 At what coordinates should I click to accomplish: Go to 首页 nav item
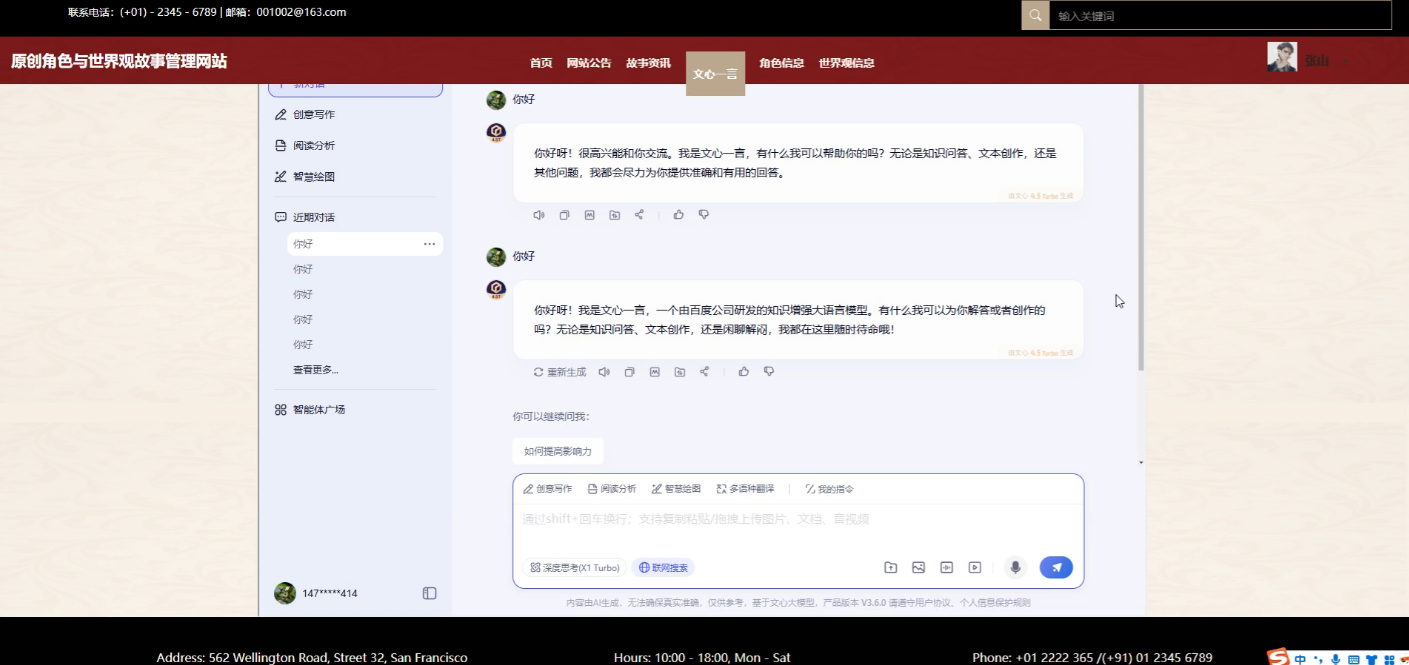[541, 63]
